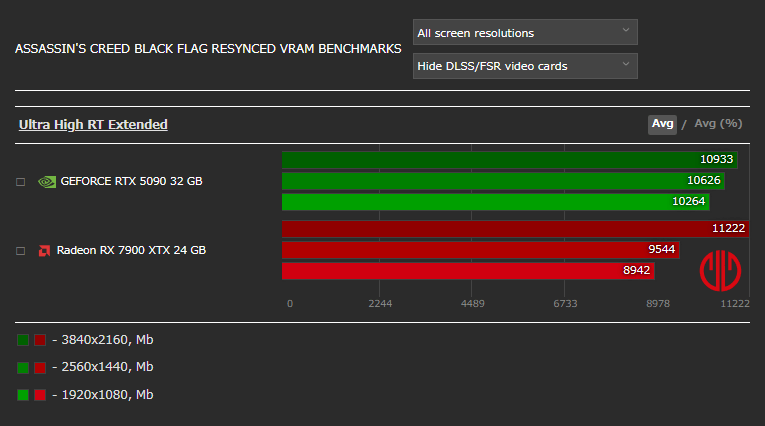This screenshot has width=765, height=426.
Task: Tick the GeForce RTX 5090 checkbox
Action: pos(20,182)
